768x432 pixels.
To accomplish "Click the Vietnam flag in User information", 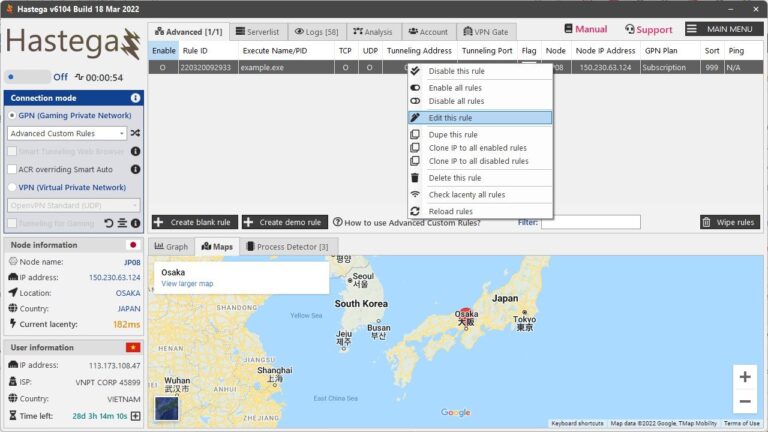I will [x=133, y=347].
